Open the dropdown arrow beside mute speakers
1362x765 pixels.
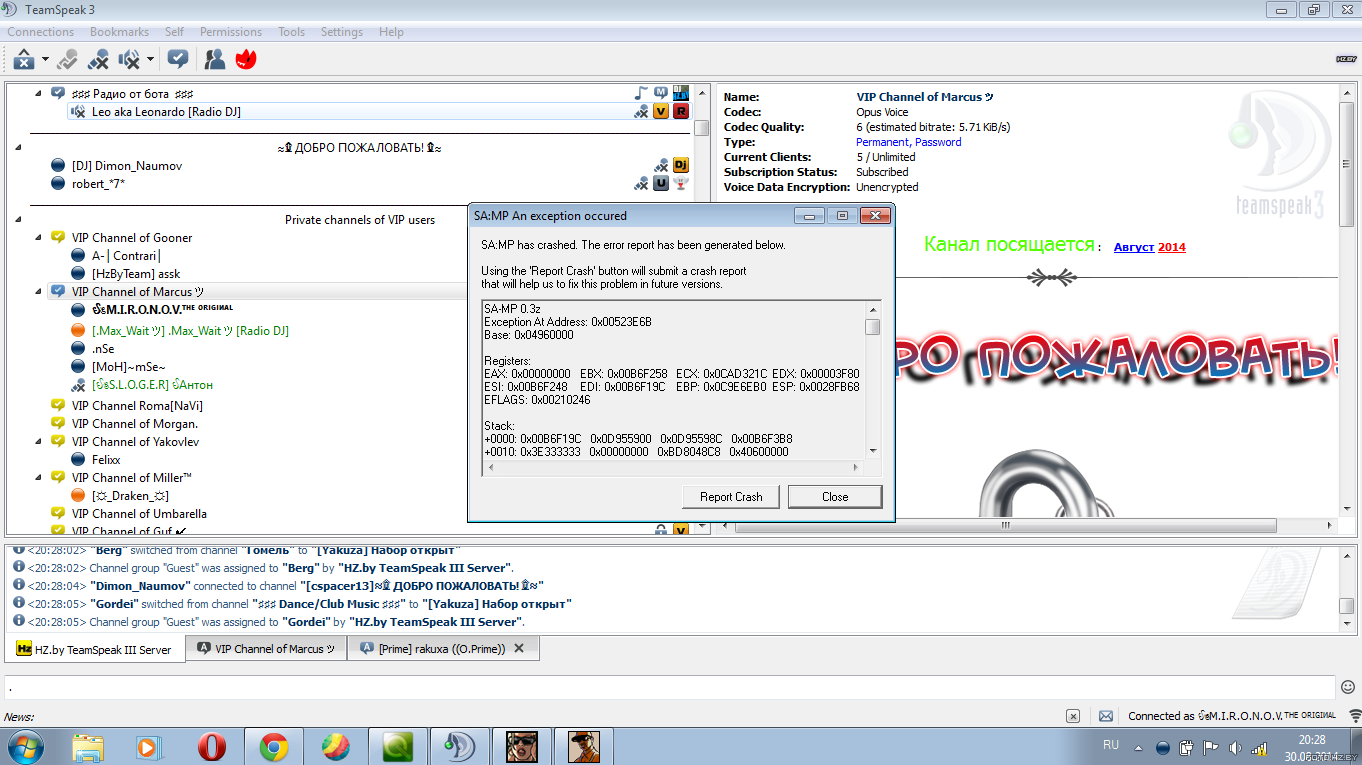point(151,60)
